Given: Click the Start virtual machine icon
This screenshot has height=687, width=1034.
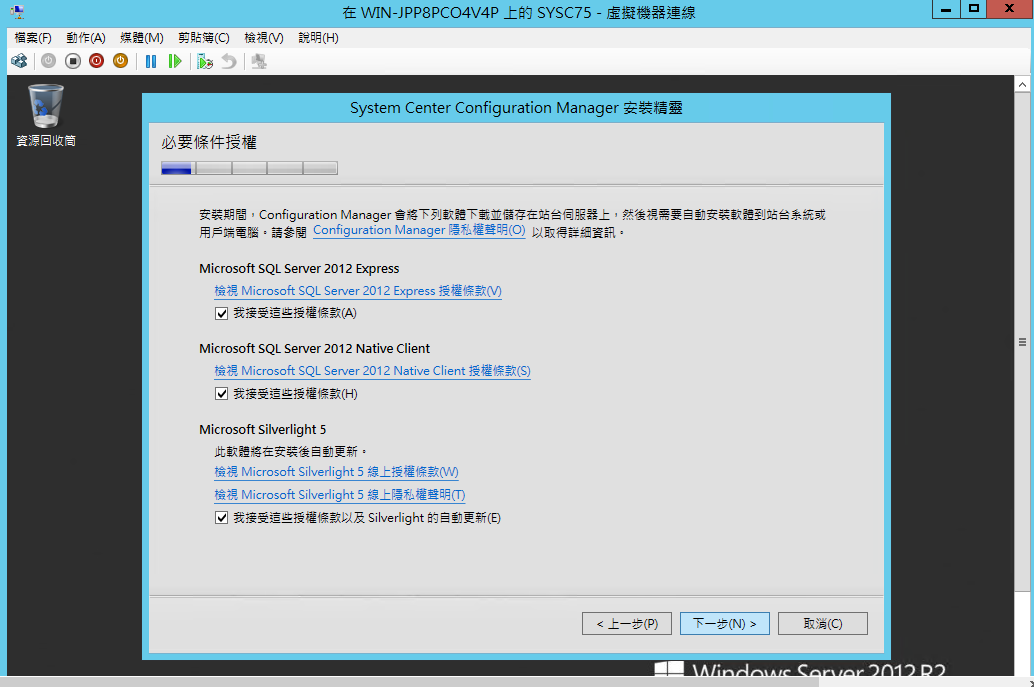Looking at the screenshot, I should click(x=48, y=61).
